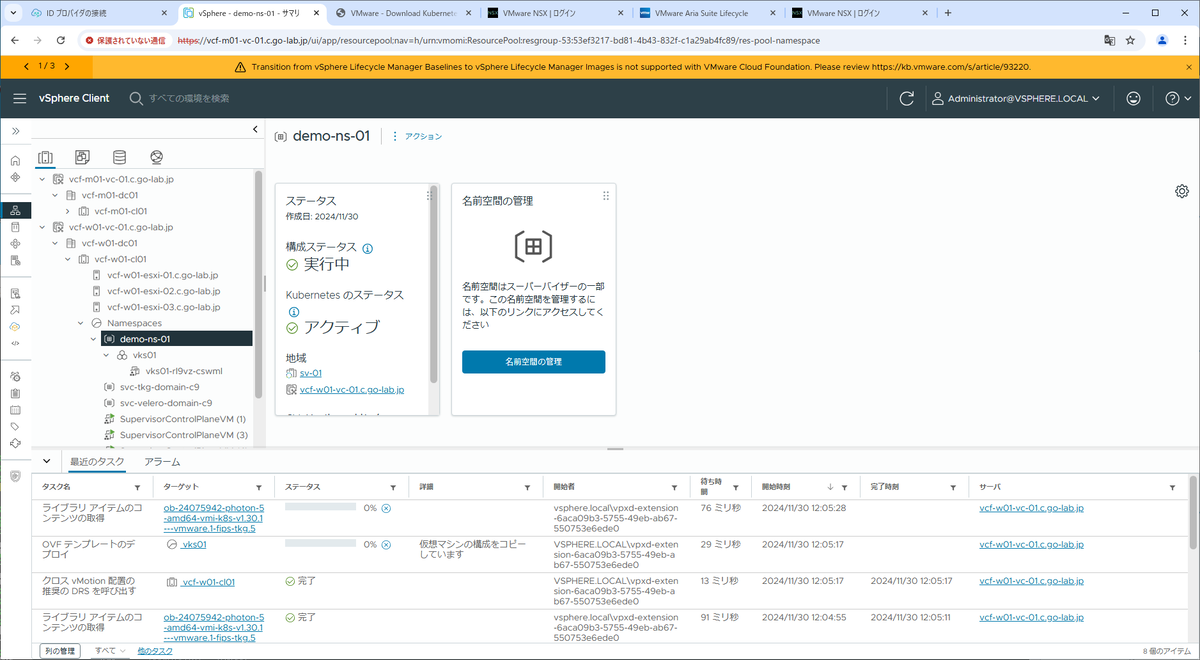This screenshot has height=660, width=1200.
Task: Open the アクション menu for demo-ns-01
Action: click(417, 136)
